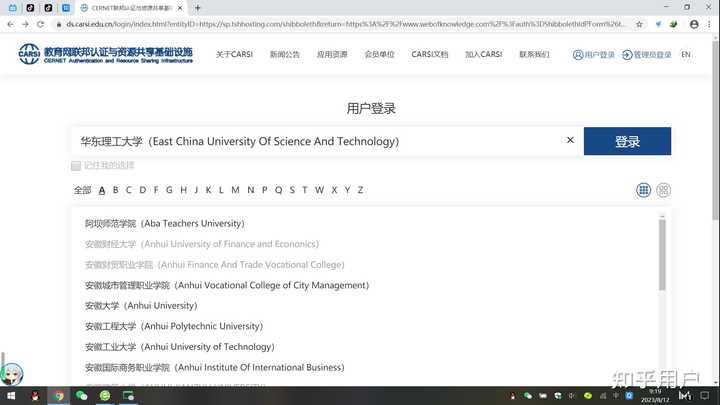Filter universities by letter B
The image size is (720, 405).
pyautogui.click(x=115, y=190)
